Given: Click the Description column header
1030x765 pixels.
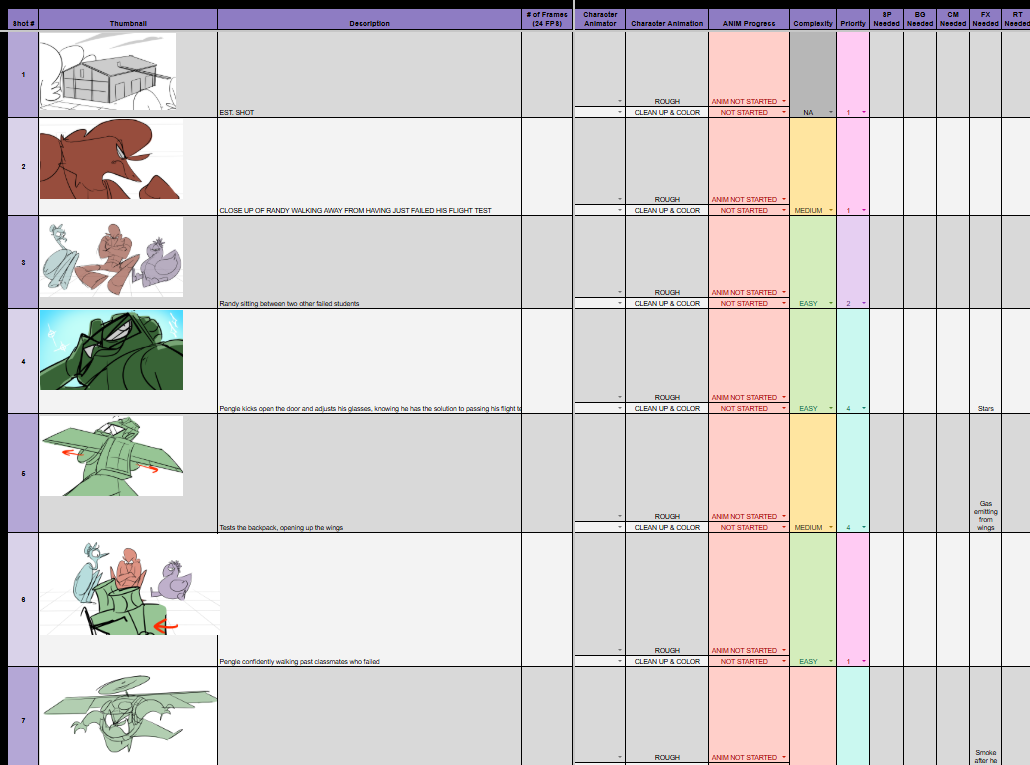Looking at the screenshot, I should click(x=369, y=19).
